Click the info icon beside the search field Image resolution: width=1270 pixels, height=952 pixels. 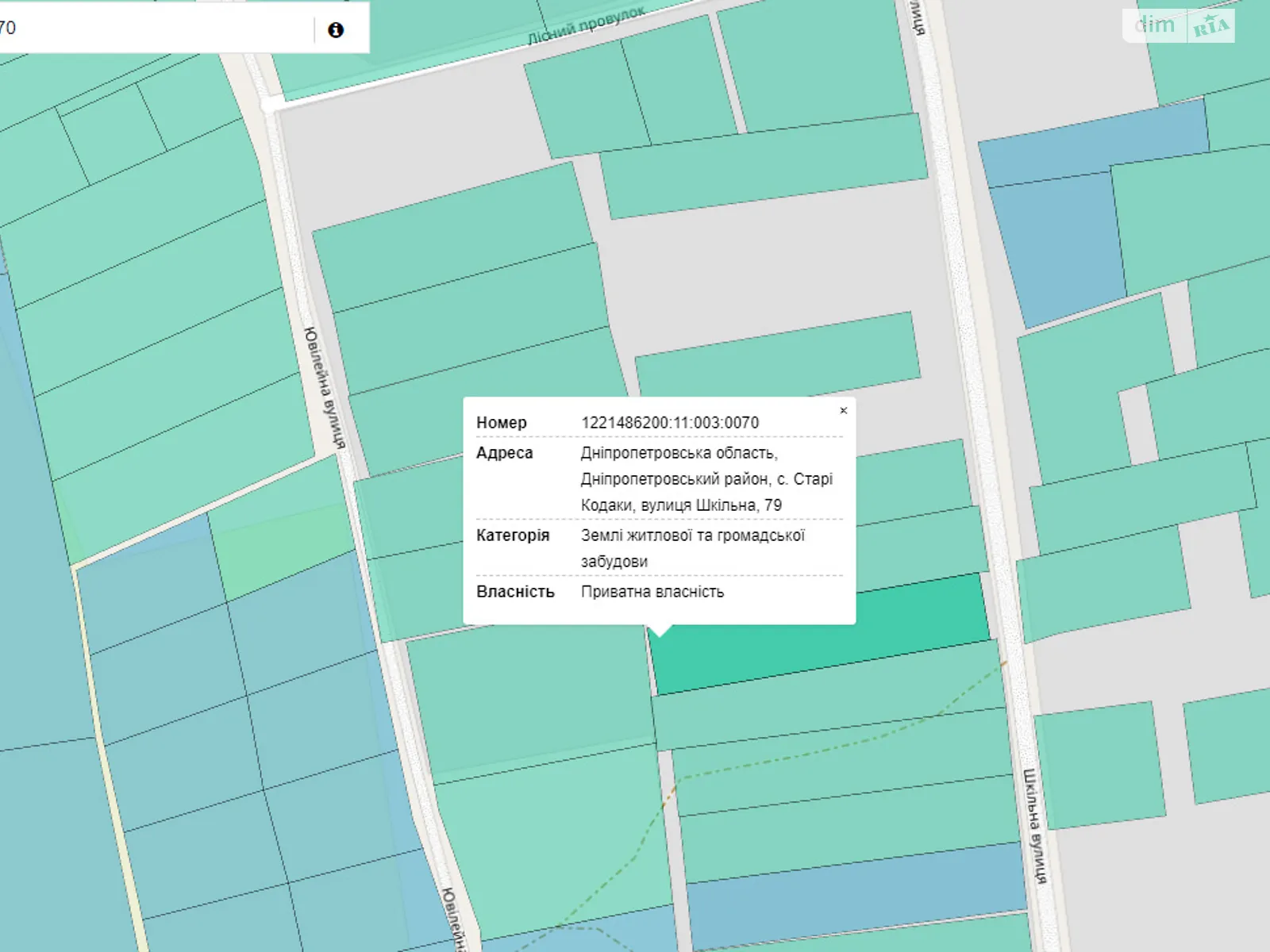pyautogui.click(x=336, y=30)
